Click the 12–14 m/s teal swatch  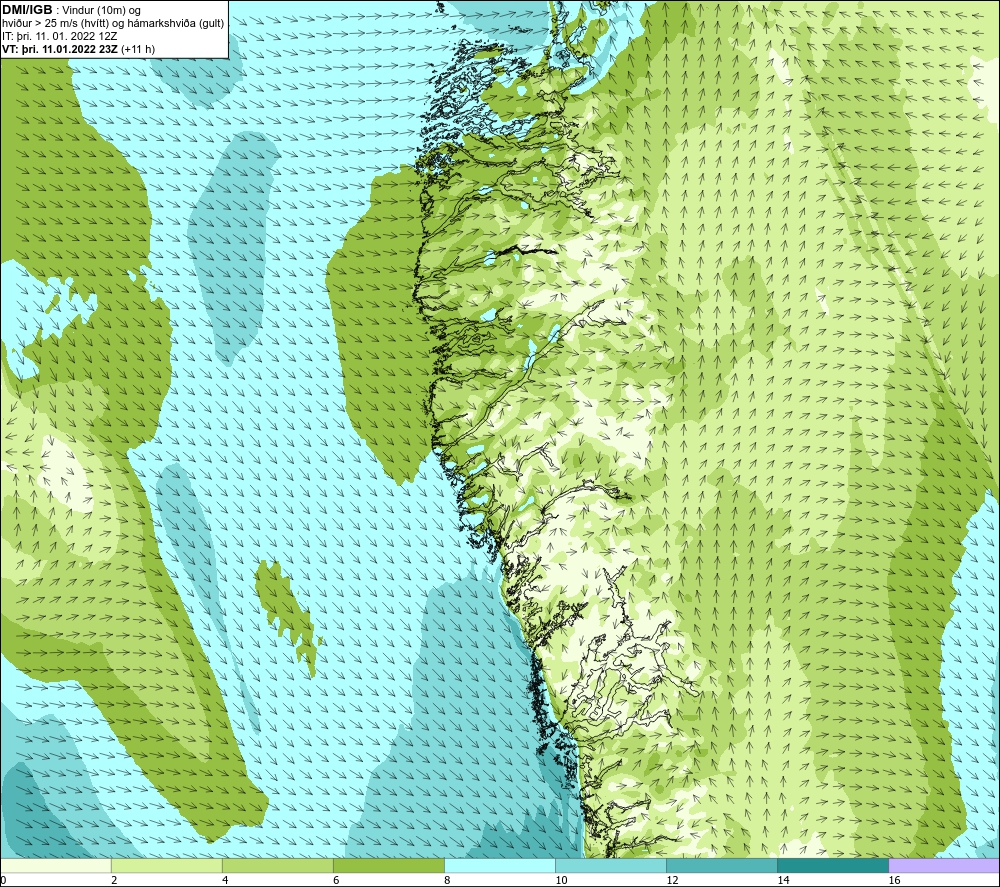[722, 866]
